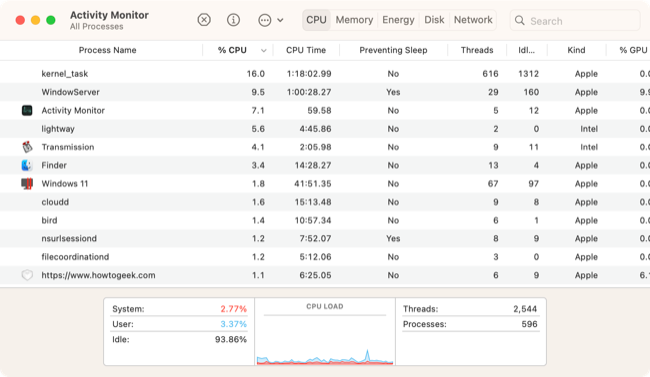
Task: Switch to the Network tab
Action: point(473,20)
